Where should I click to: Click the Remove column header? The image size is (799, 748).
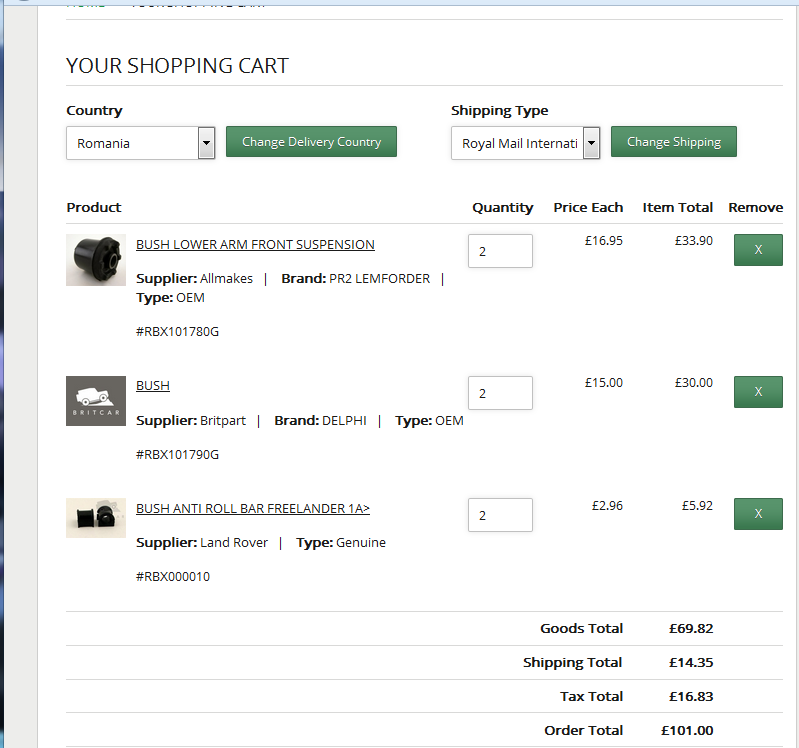pyautogui.click(x=756, y=208)
